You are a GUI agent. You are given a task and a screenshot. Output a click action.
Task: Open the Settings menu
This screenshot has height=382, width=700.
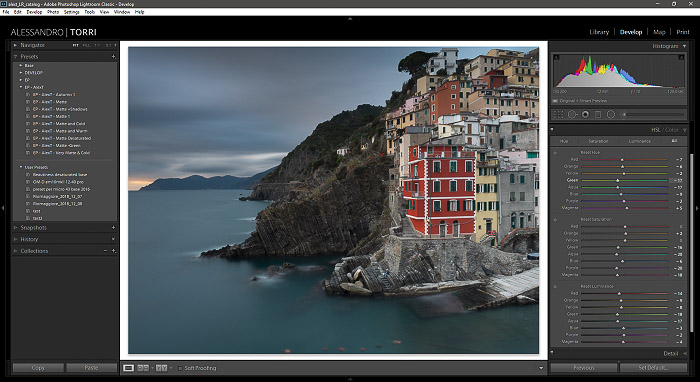tap(71, 12)
